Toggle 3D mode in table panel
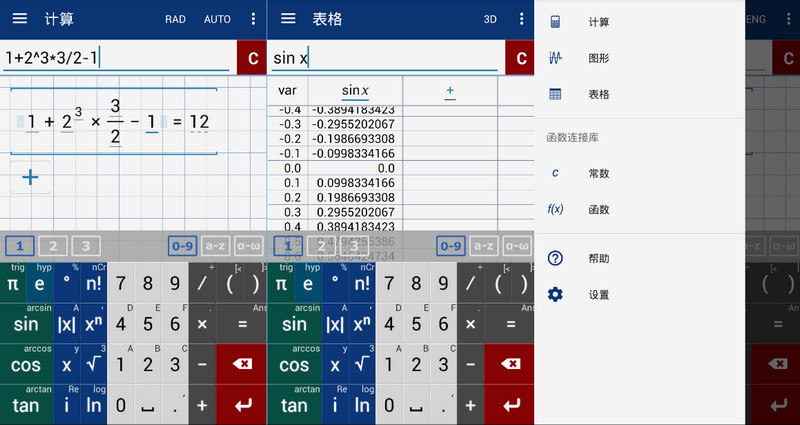Screen dimensions: 800x425 tap(490, 19)
